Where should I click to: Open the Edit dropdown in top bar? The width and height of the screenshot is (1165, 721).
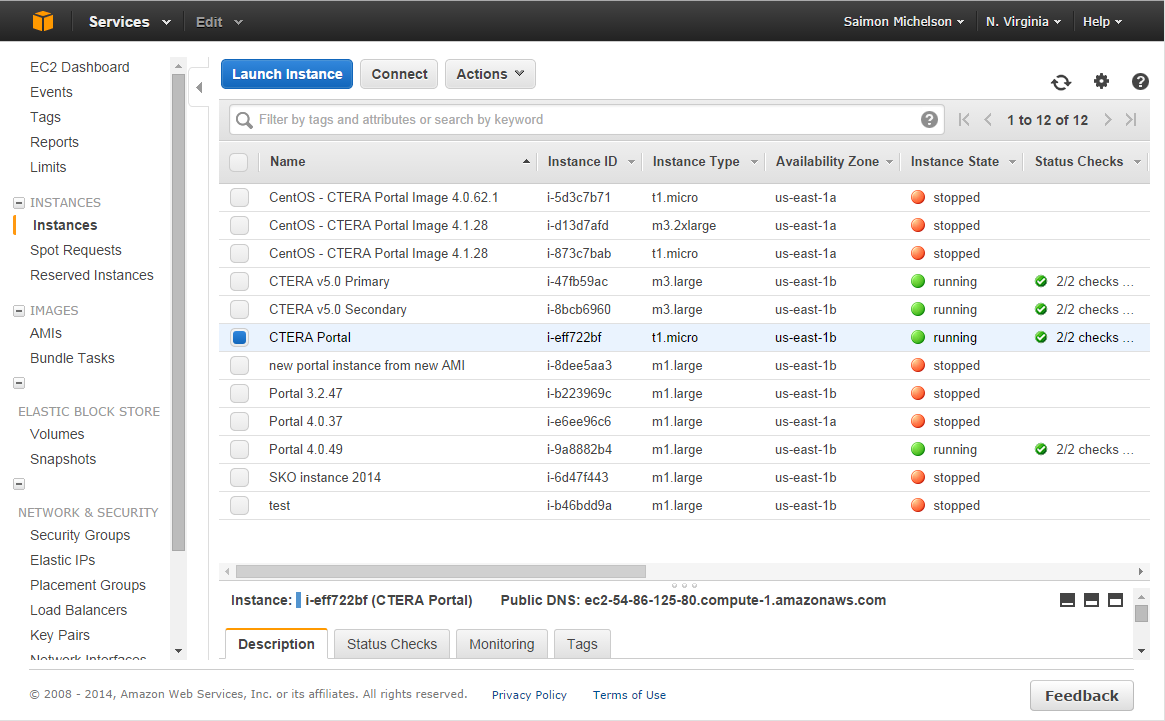pyautogui.click(x=219, y=22)
